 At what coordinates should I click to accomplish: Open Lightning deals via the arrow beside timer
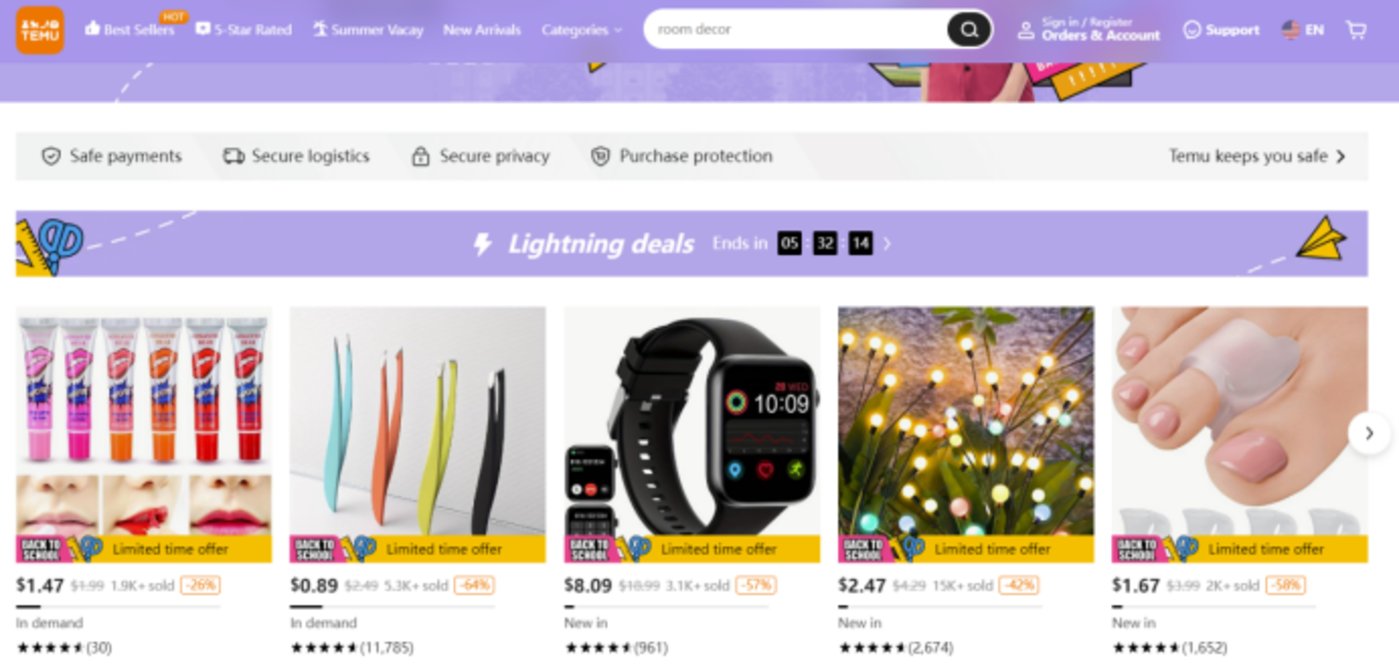887,243
